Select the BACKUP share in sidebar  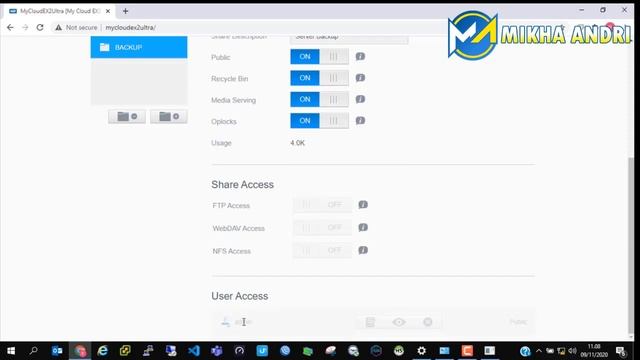click(139, 47)
